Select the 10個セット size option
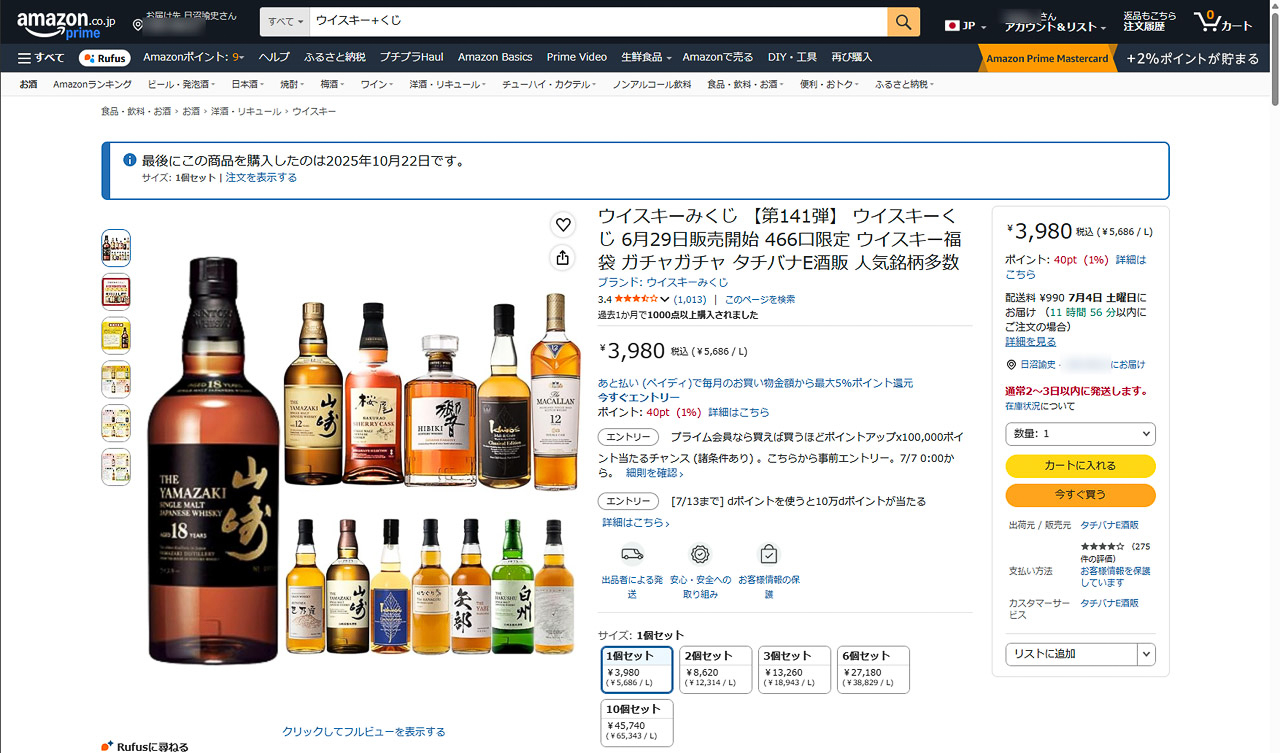This screenshot has height=753, width=1280. [637, 723]
